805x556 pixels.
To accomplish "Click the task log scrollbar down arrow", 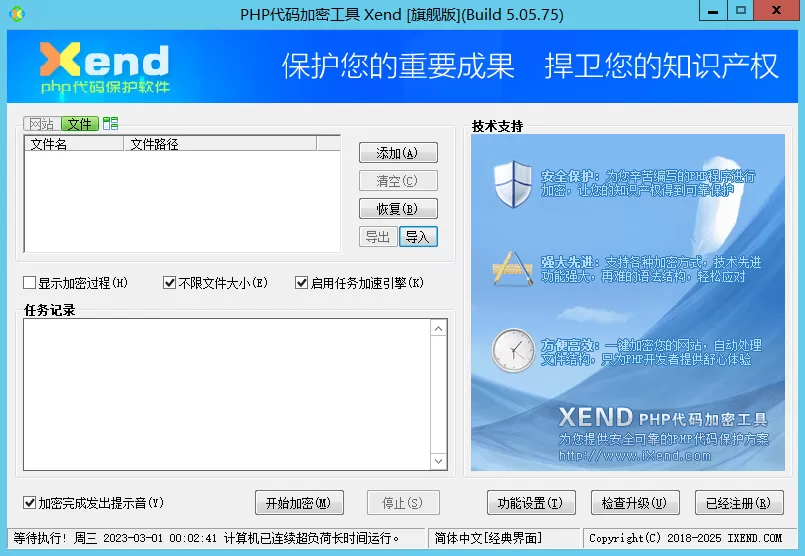I will click(x=438, y=461).
